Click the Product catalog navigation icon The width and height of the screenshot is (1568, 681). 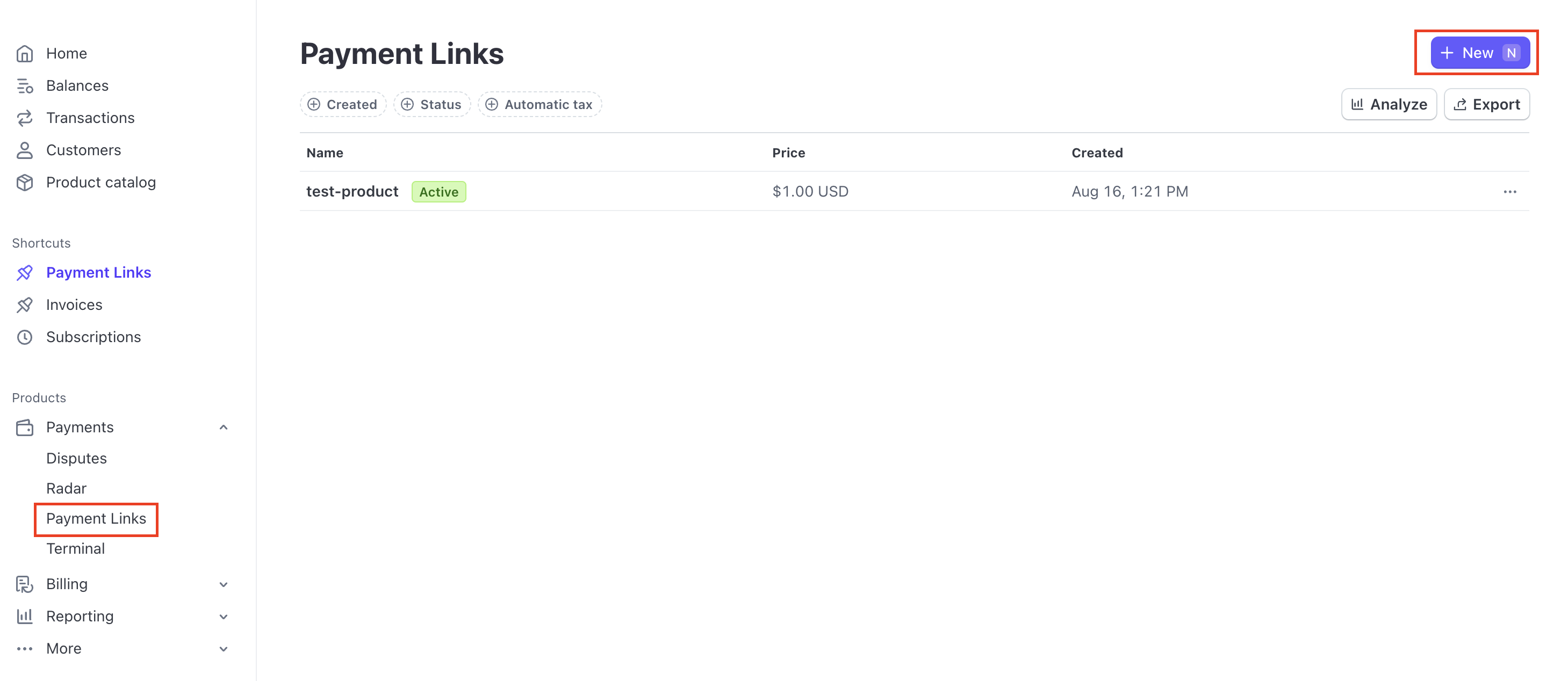(27, 182)
